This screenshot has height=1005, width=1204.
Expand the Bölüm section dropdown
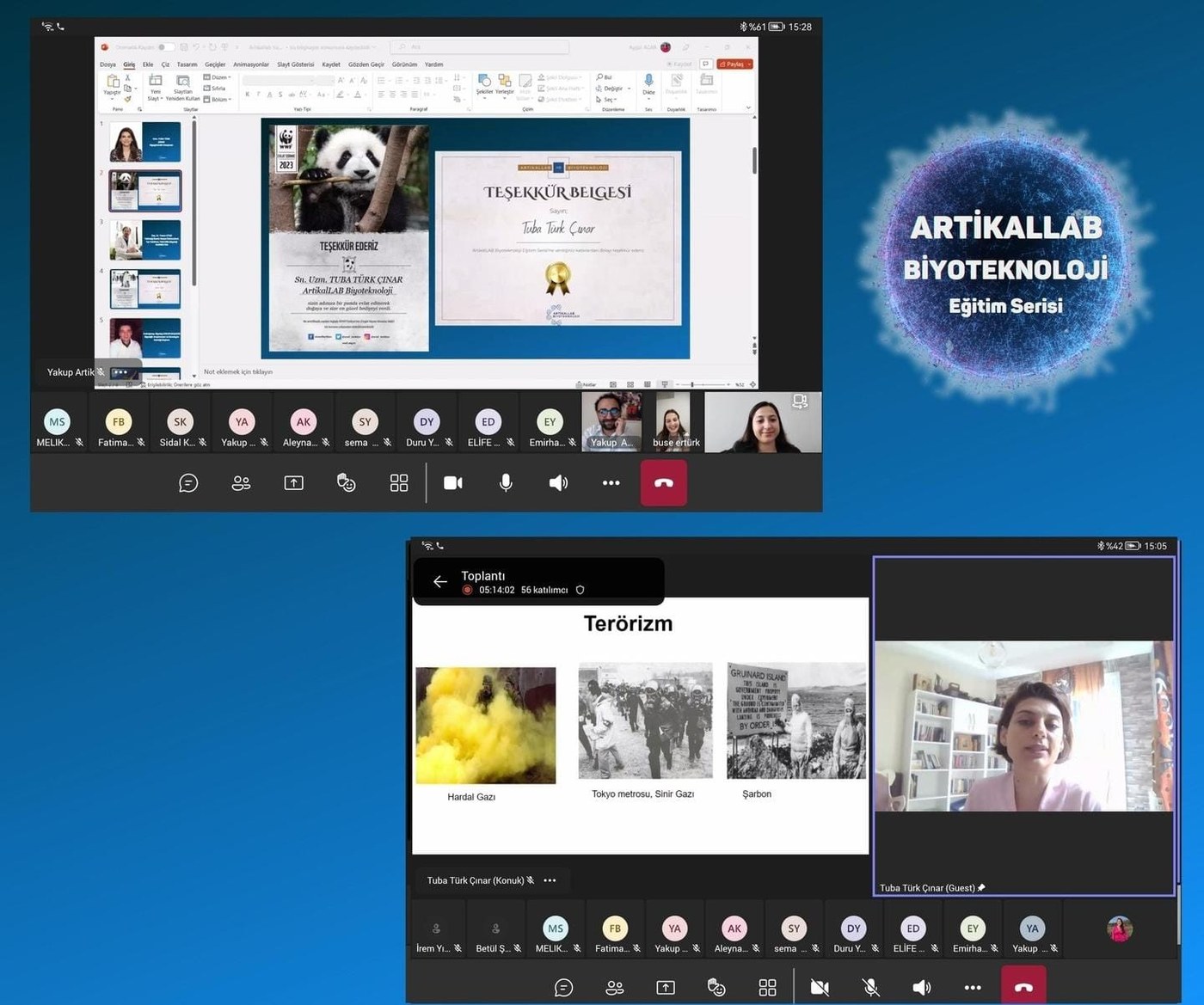pyautogui.click(x=218, y=100)
